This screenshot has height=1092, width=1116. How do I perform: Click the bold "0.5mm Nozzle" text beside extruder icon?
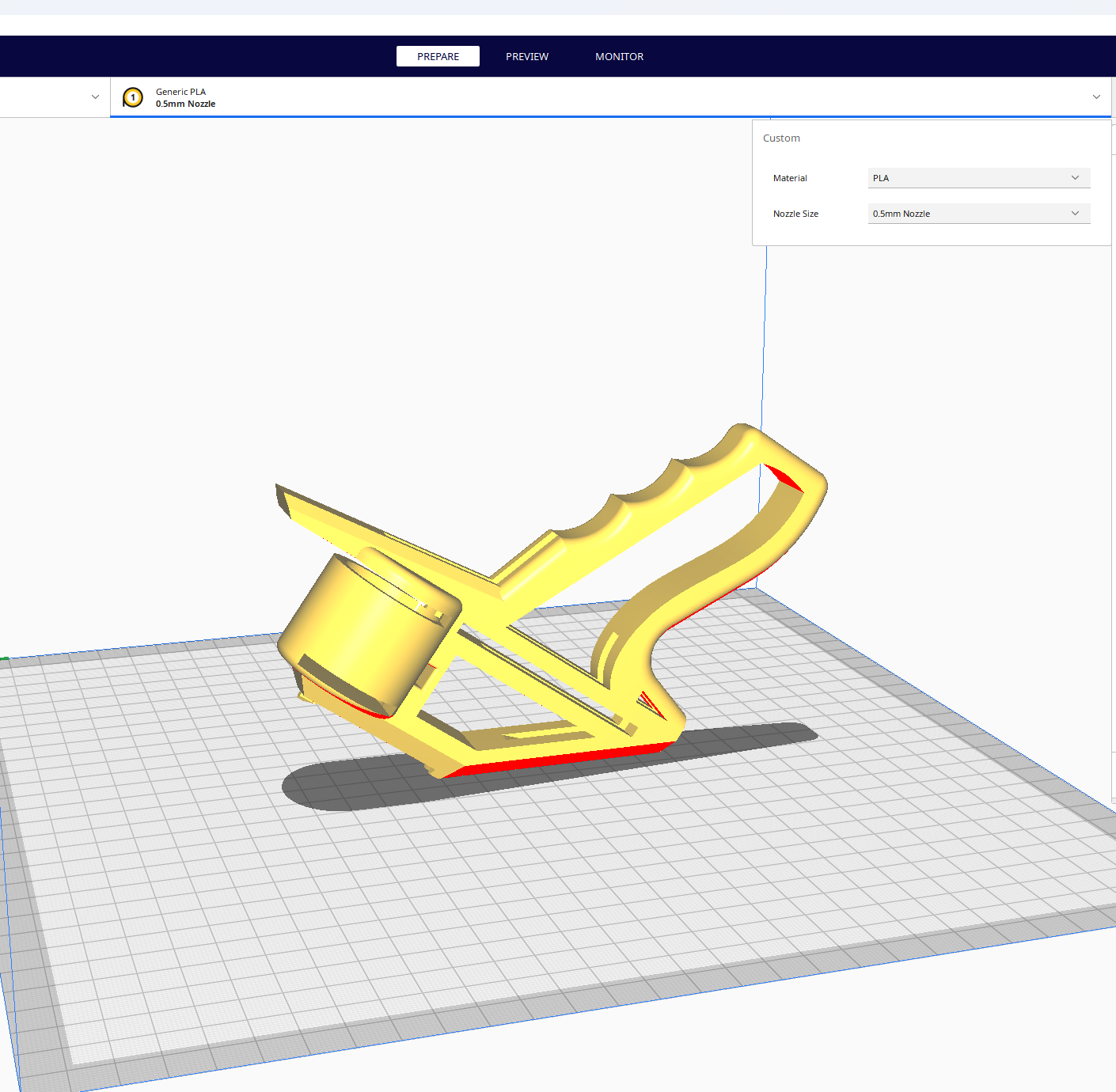185,104
